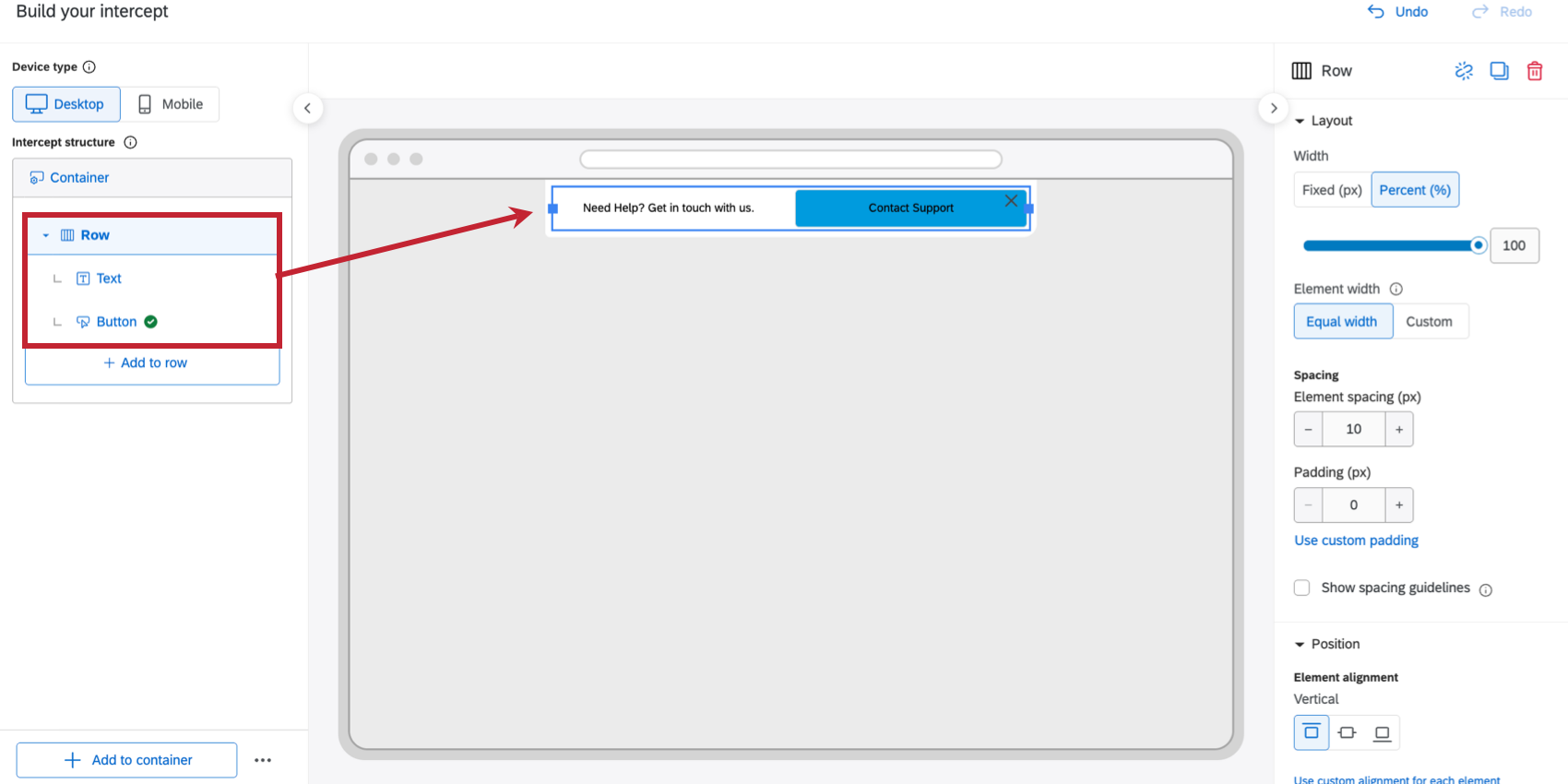The width and height of the screenshot is (1568, 784).
Task: Increase padding with plus button
Action: [1399, 505]
